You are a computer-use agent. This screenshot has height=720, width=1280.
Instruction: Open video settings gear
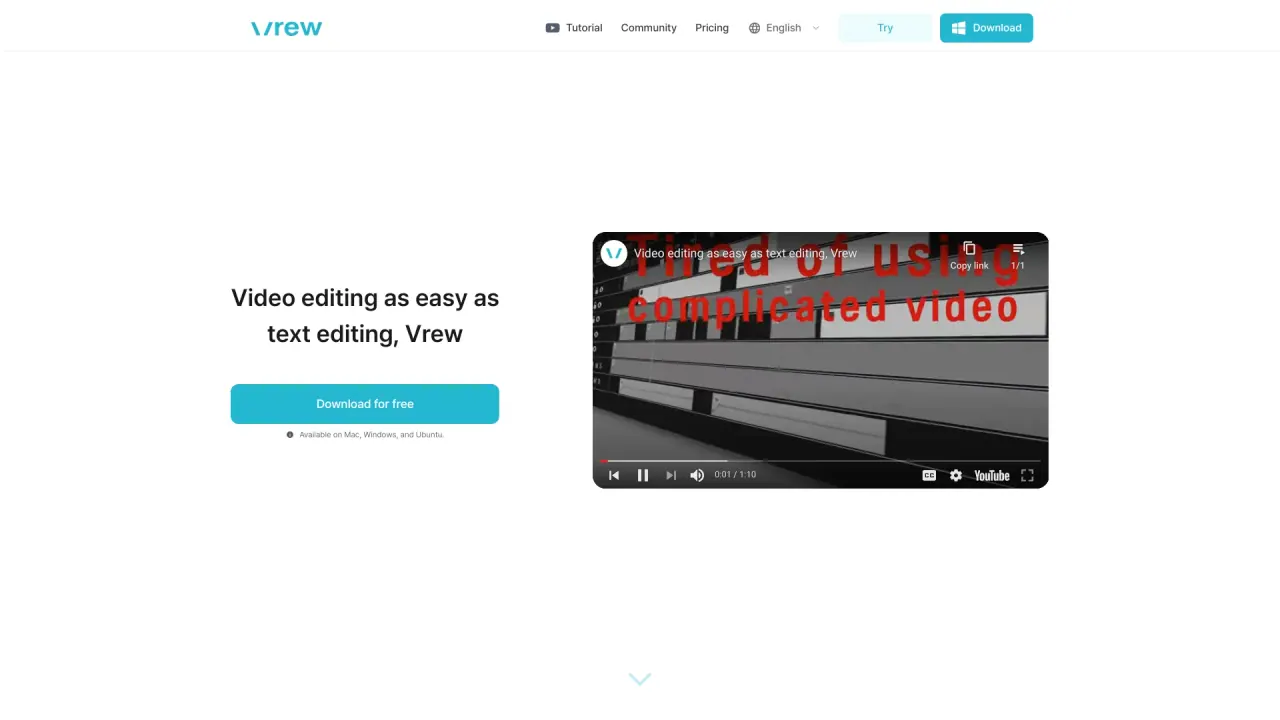956,476
